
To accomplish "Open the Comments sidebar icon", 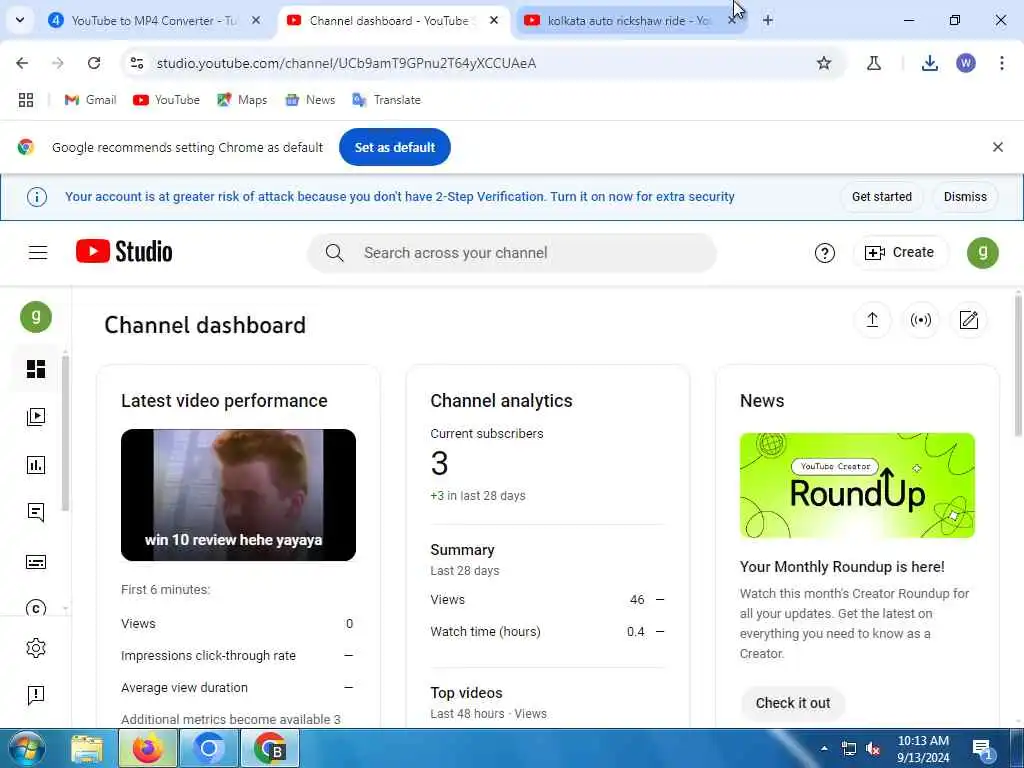I will click(36, 513).
